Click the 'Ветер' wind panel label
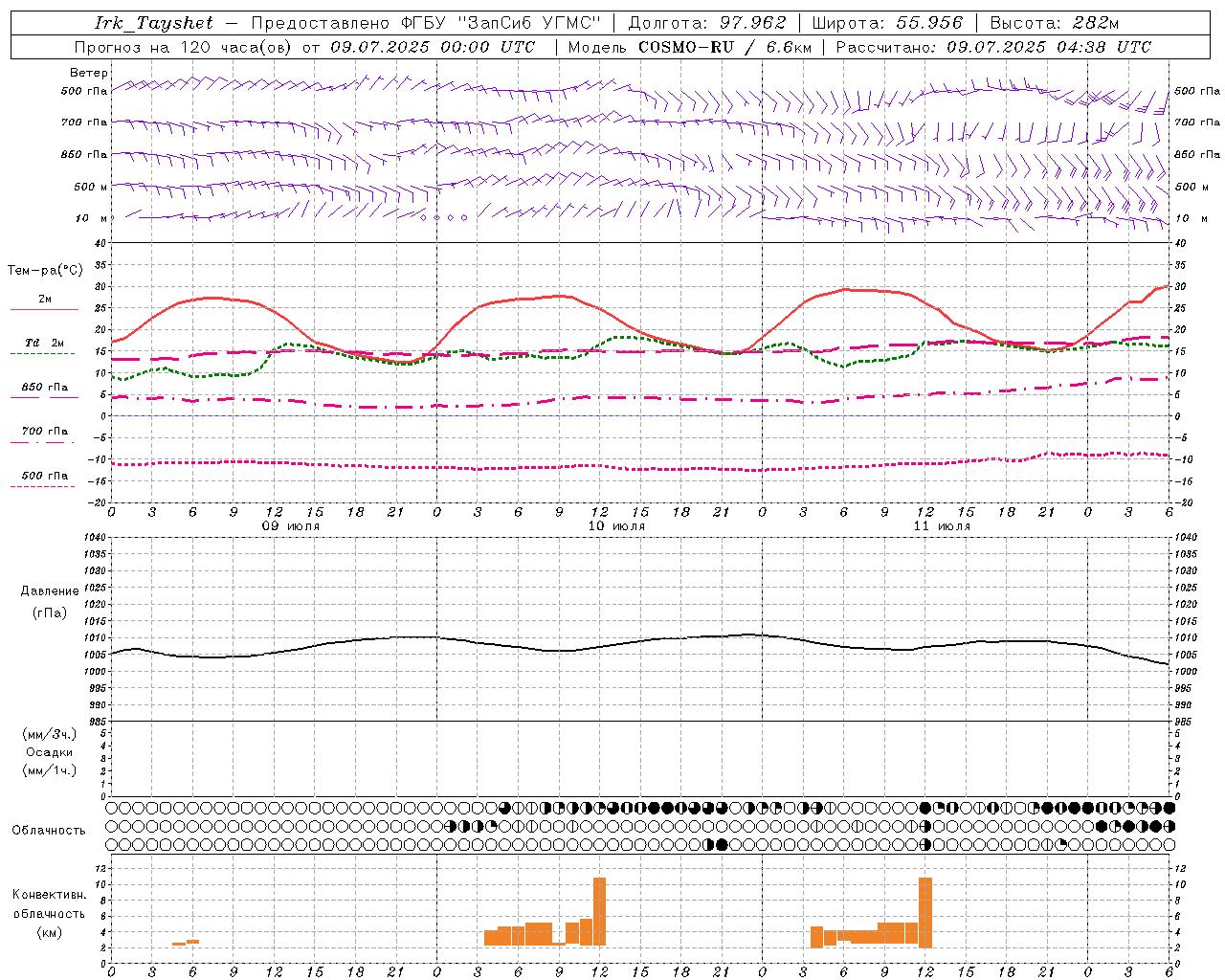The width and height of the screenshot is (1225, 980). tap(89, 73)
